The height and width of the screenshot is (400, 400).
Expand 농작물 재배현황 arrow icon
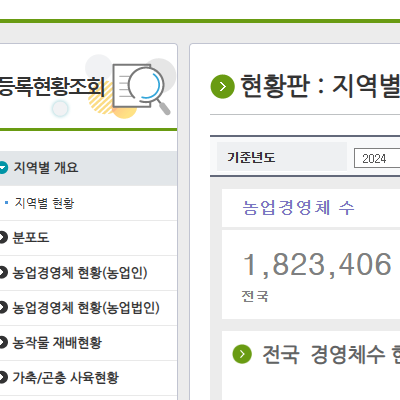(x=3, y=342)
